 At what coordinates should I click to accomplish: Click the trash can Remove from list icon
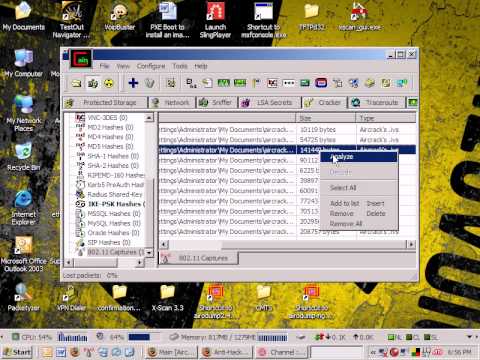pyautogui.click(x=150, y=83)
